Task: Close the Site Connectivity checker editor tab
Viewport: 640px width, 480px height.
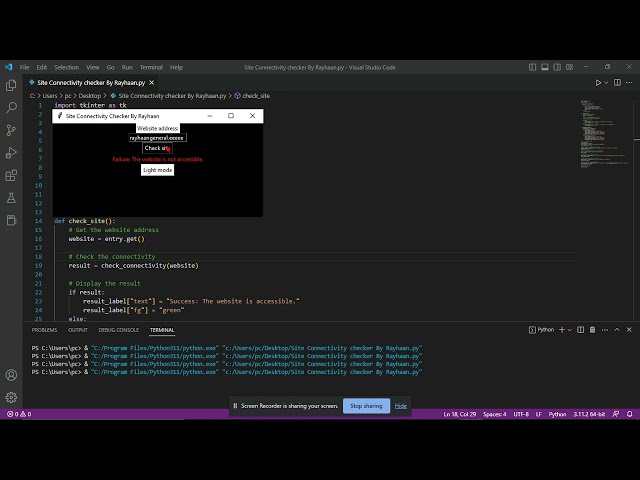Action: point(151,82)
